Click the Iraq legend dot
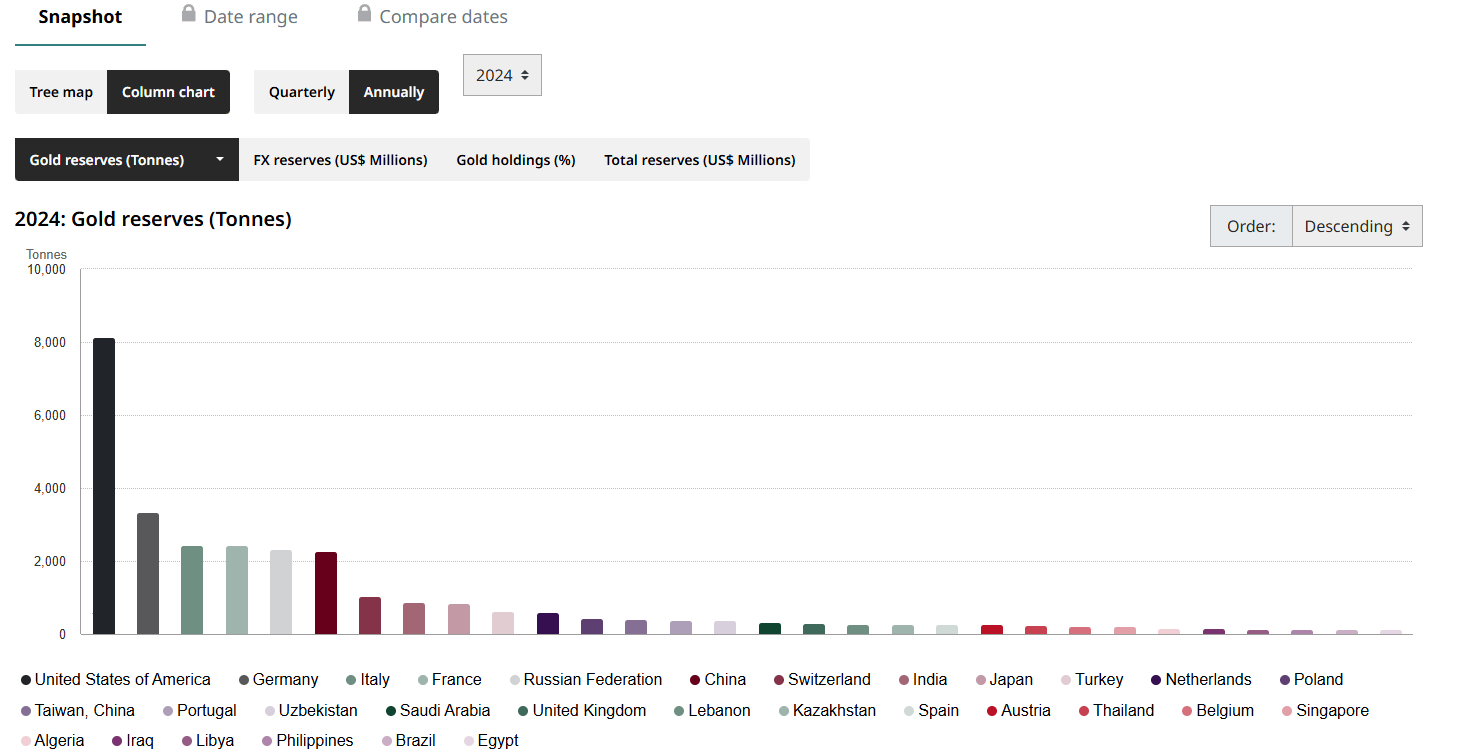 [x=117, y=741]
